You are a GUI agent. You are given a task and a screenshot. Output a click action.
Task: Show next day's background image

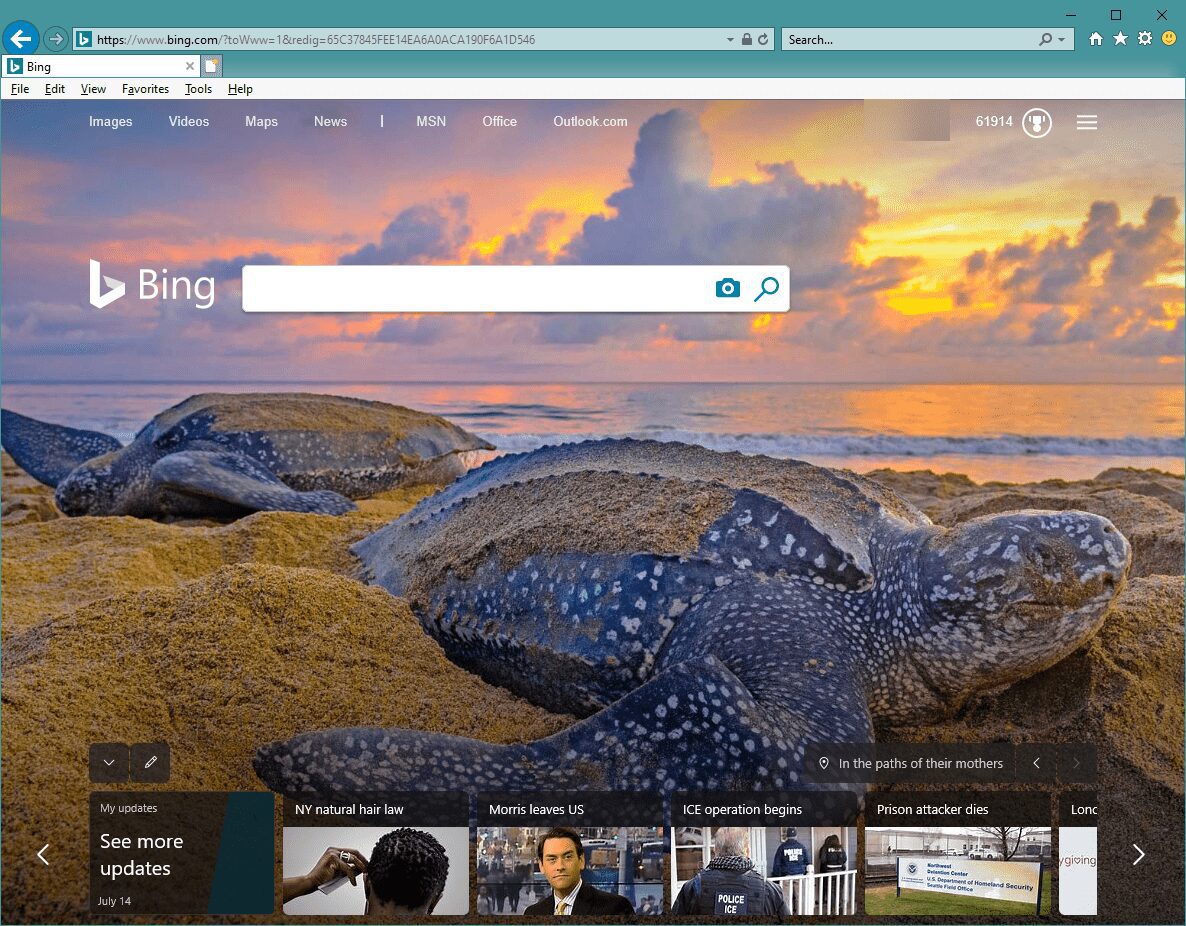point(1076,763)
